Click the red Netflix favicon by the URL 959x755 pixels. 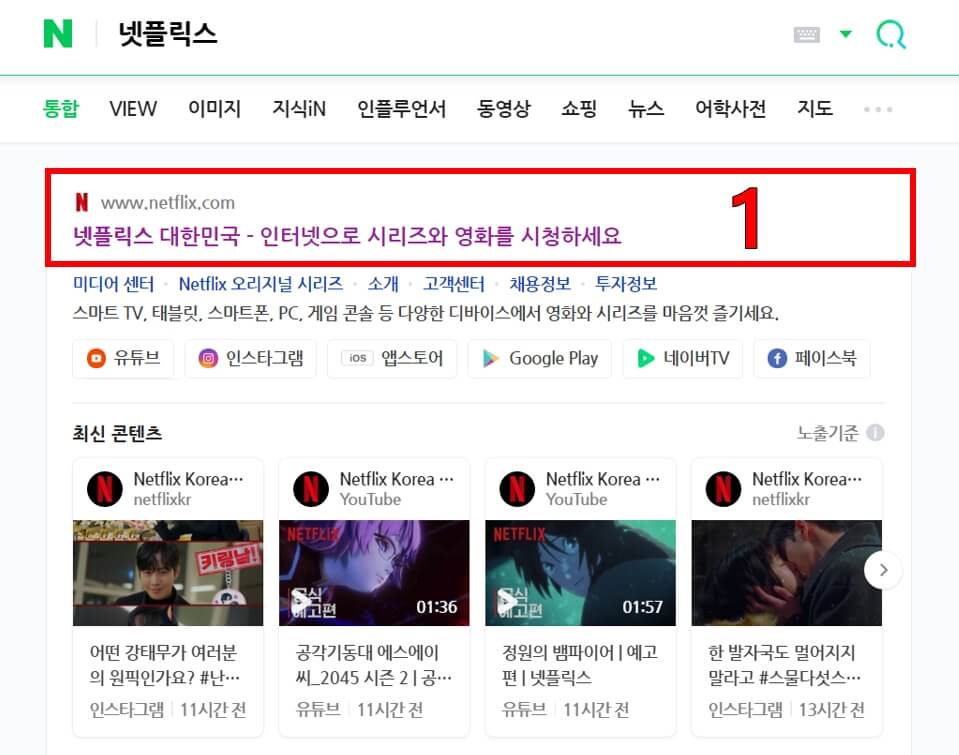coord(82,203)
